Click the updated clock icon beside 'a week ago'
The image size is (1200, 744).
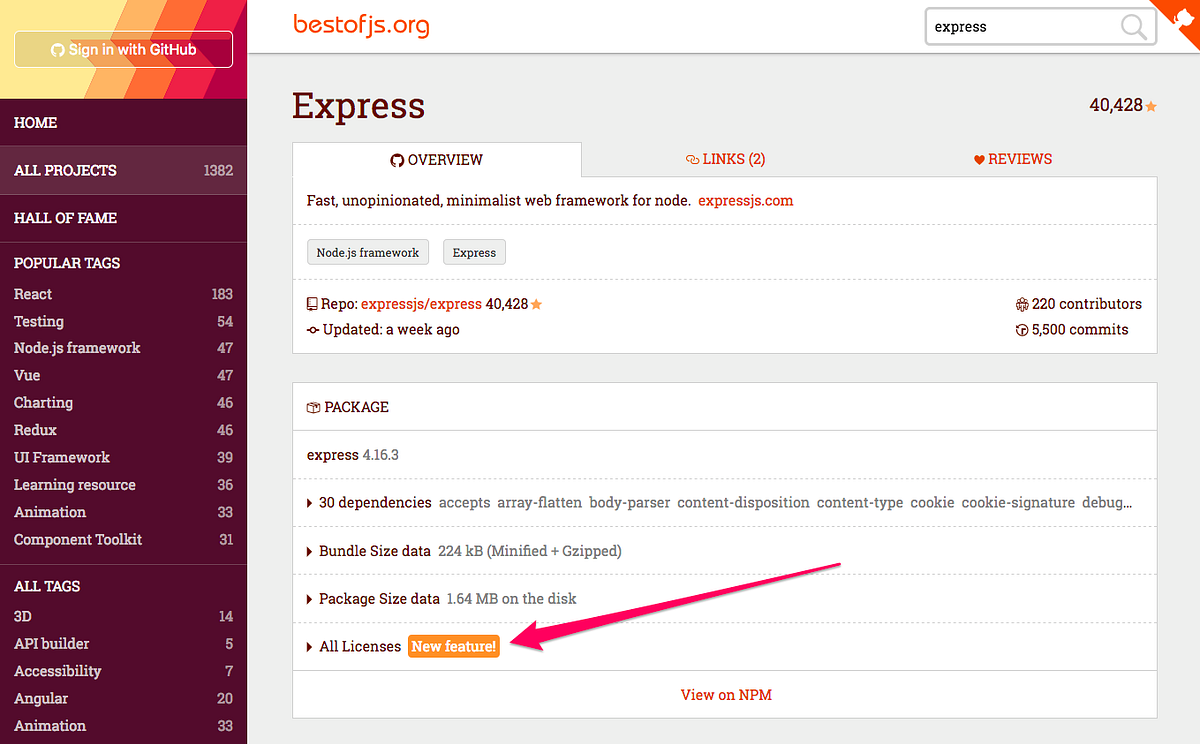pyautogui.click(x=312, y=329)
